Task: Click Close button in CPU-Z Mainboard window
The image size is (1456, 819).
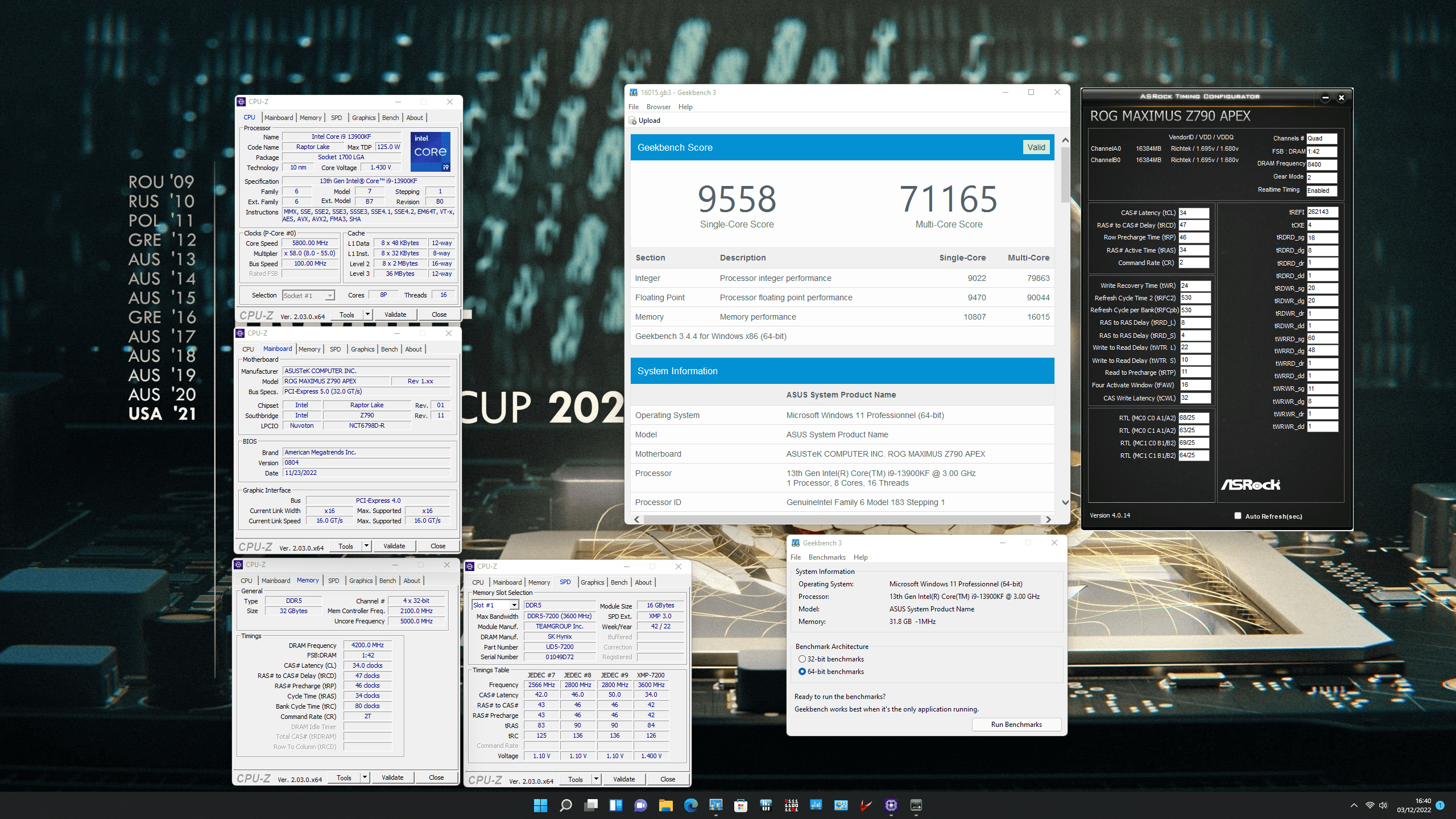Action: point(438,546)
